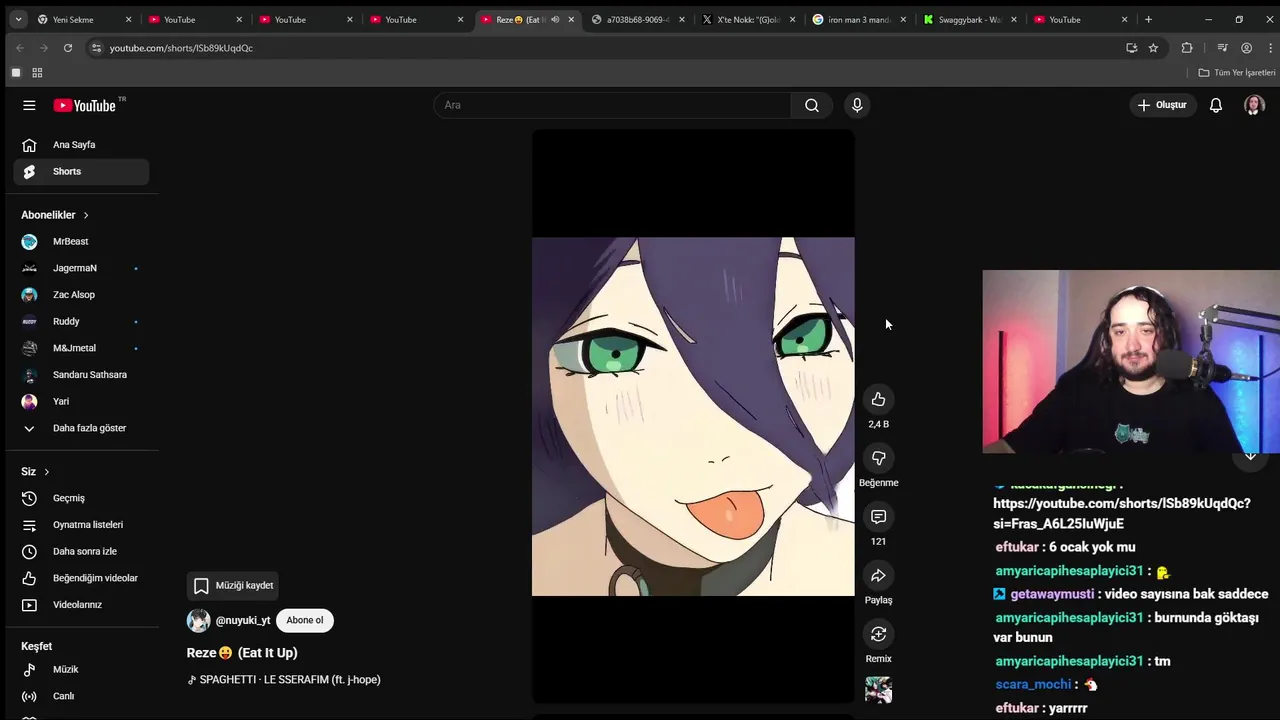
Task: Open Tüm Yer İşaretleri bookmarks folder
Action: 1237,73
